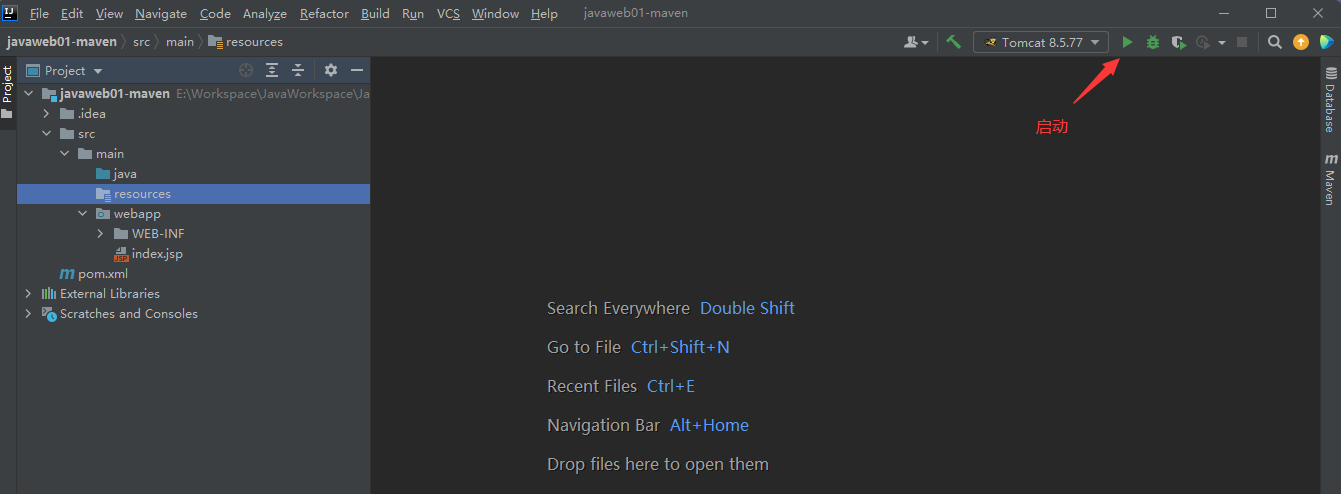Start debugging with the green bug icon
This screenshot has width=1341, height=494.
coord(1152,42)
